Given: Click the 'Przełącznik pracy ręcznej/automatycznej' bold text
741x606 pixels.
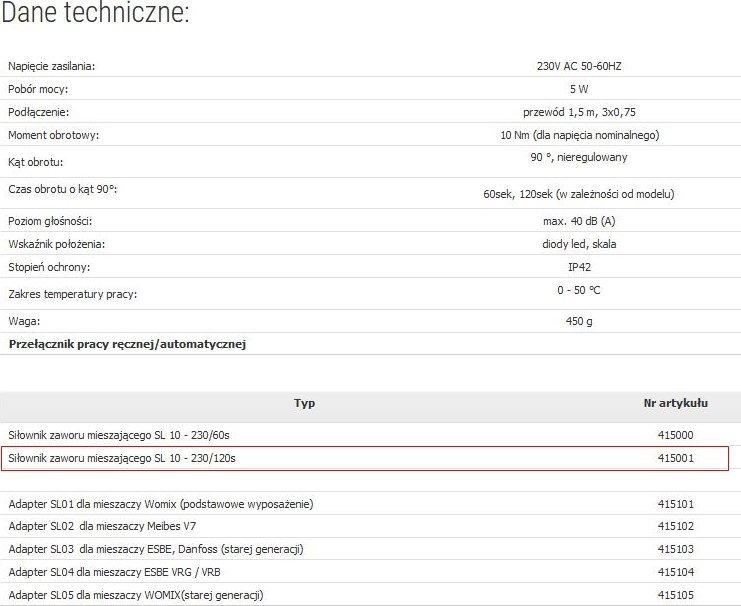Looking at the screenshot, I should 127,344.
